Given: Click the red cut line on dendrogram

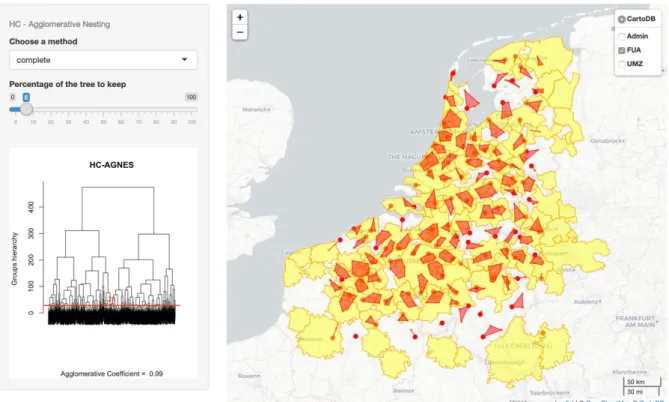Looking at the screenshot, I should [112, 306].
